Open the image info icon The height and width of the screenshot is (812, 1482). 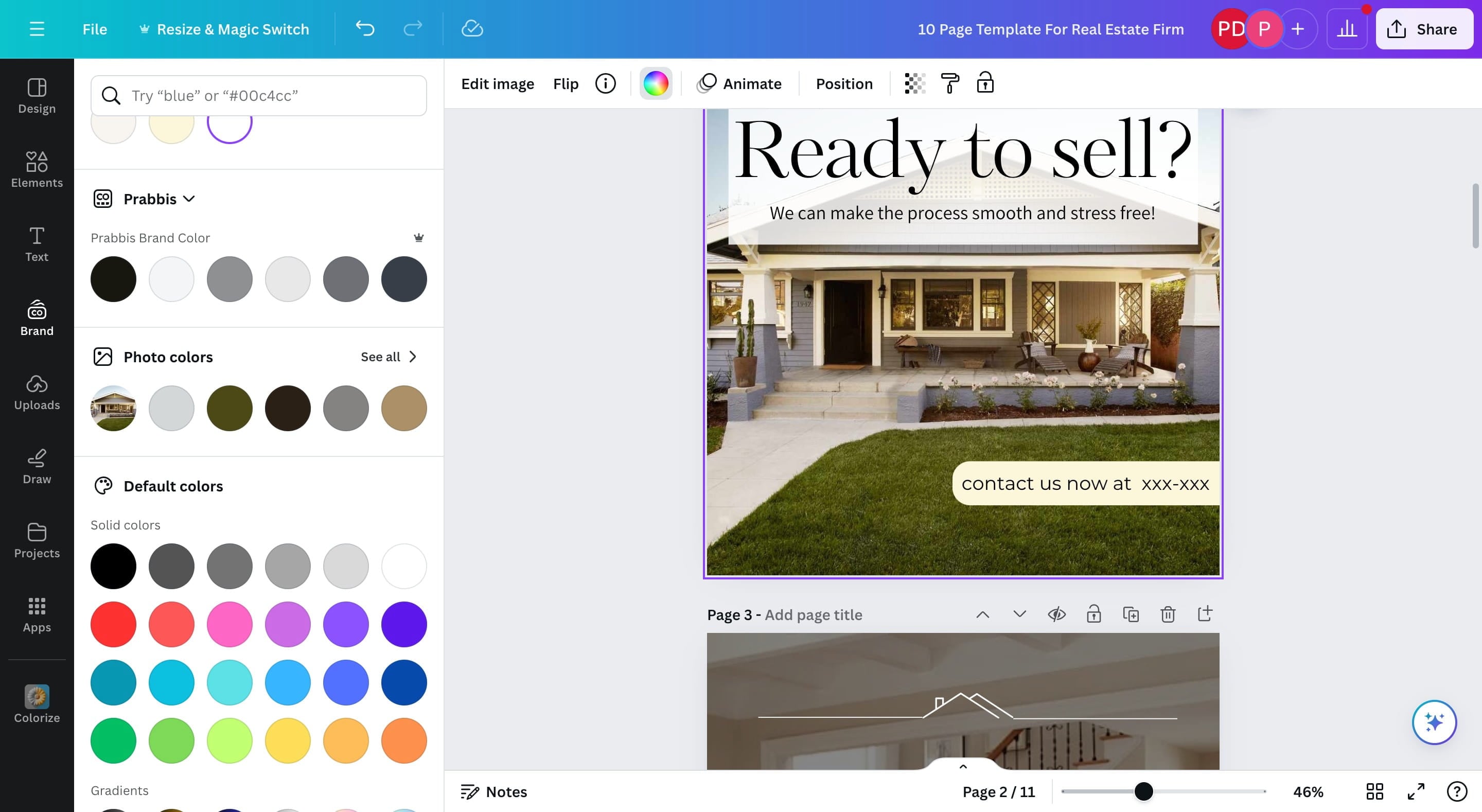605,83
